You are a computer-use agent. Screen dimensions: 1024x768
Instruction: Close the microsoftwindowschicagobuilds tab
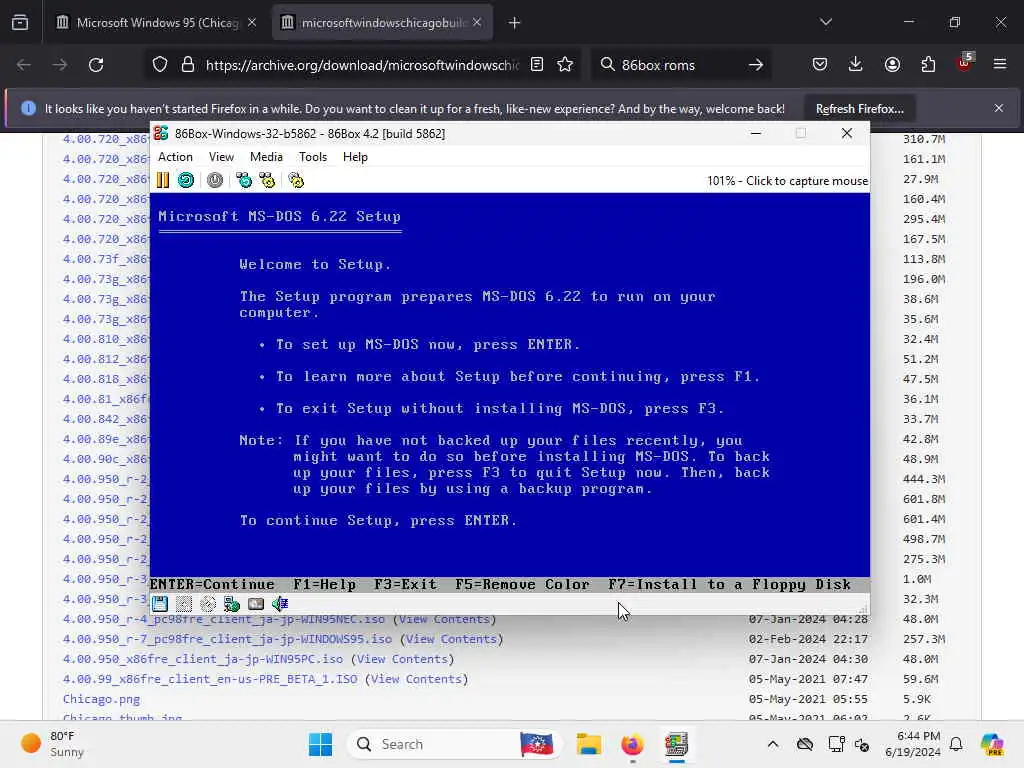[477, 23]
